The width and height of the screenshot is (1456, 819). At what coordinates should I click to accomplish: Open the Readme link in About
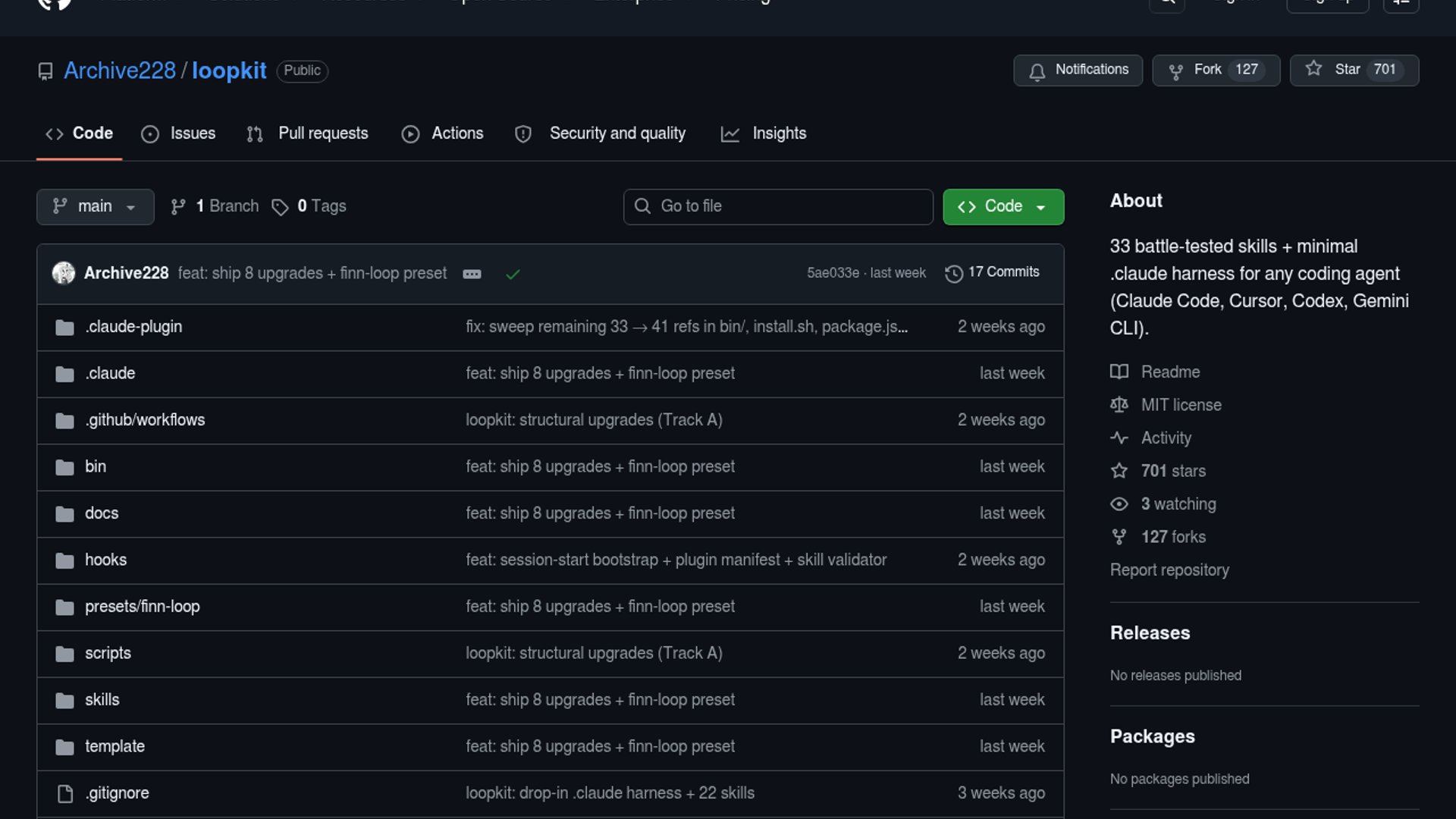pos(1170,372)
